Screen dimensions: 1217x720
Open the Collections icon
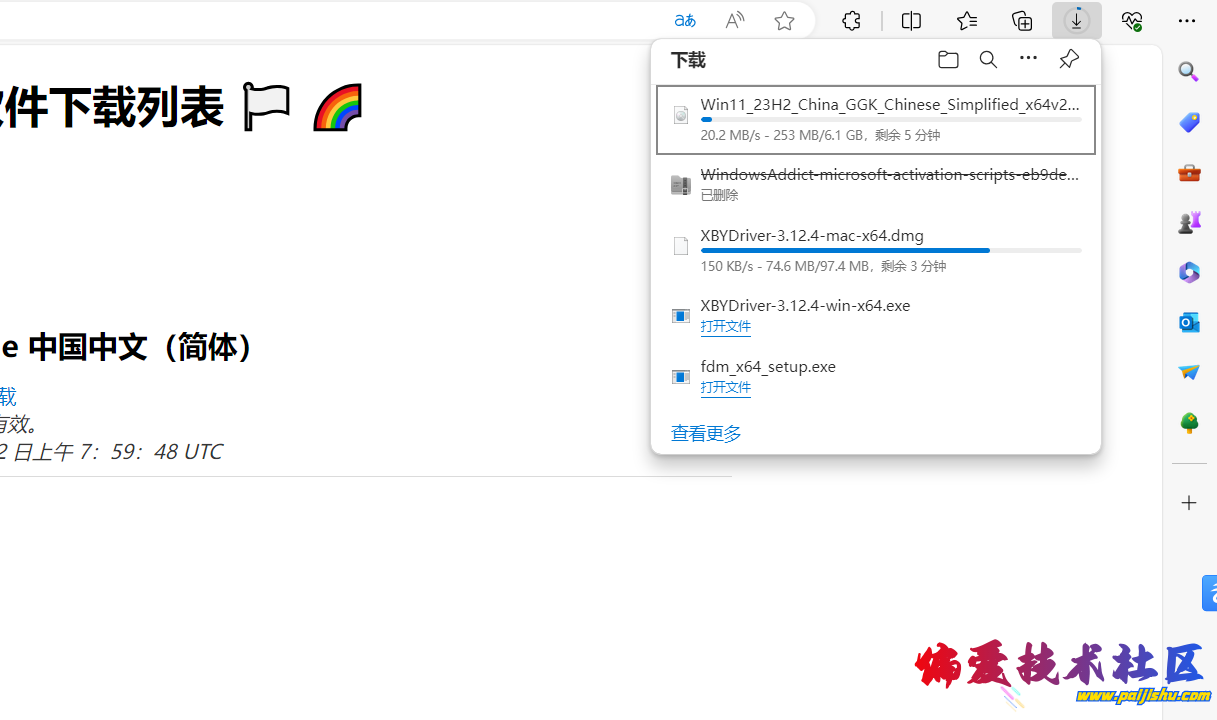(1022, 21)
